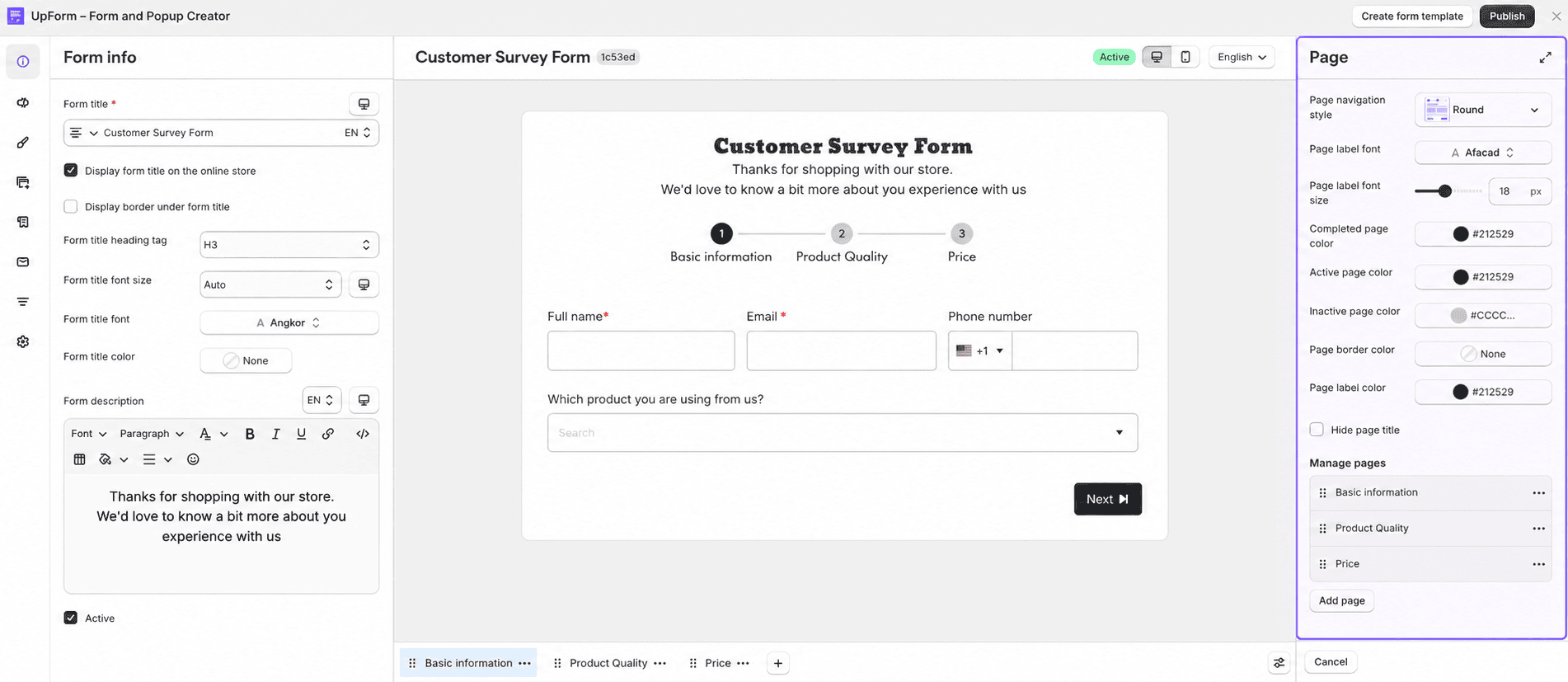The height and width of the screenshot is (682, 1568).
Task: Go to step 2 Product Quality
Action: point(842,233)
